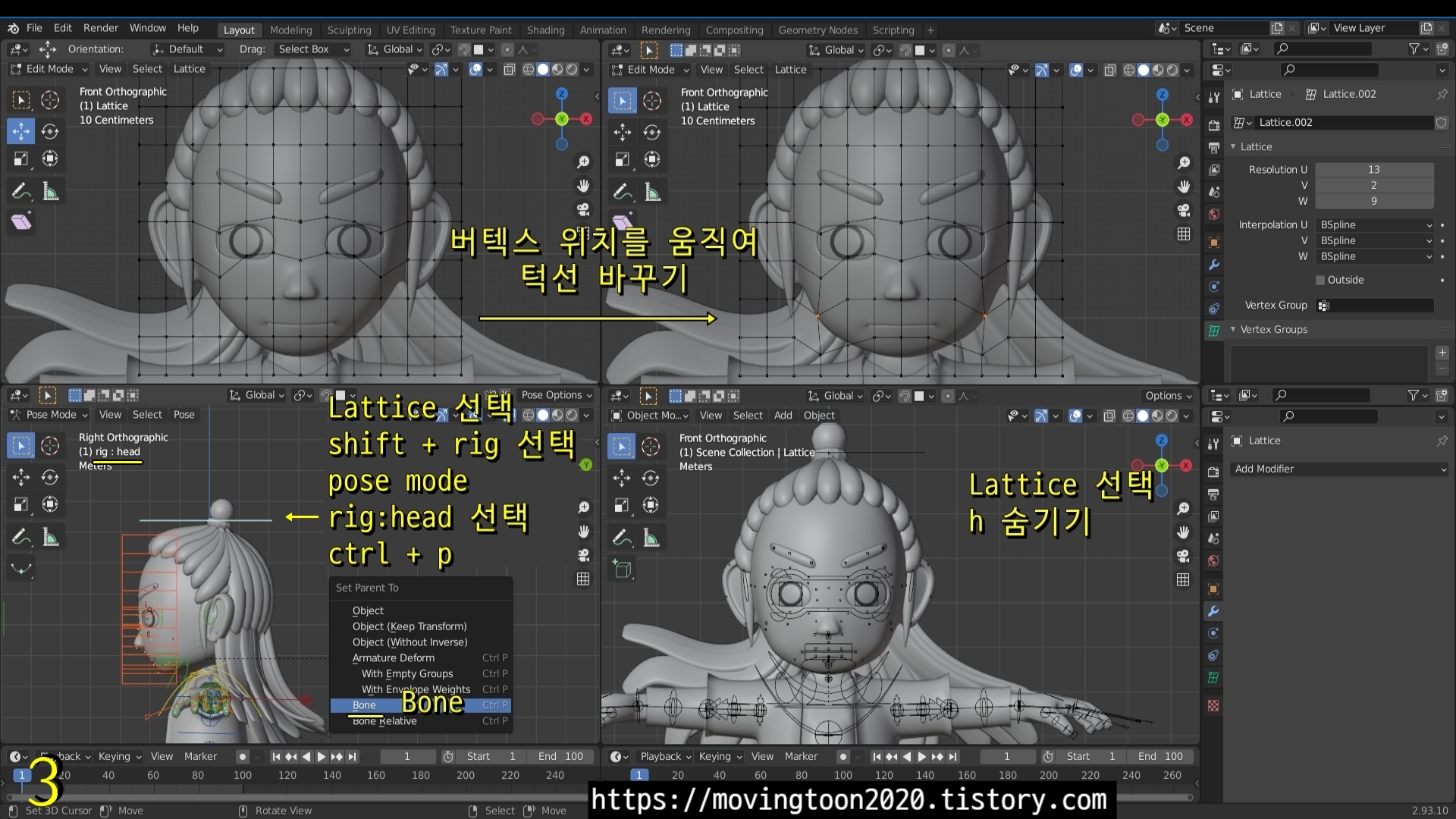Open Drag Select Box dropdown

(x=313, y=49)
